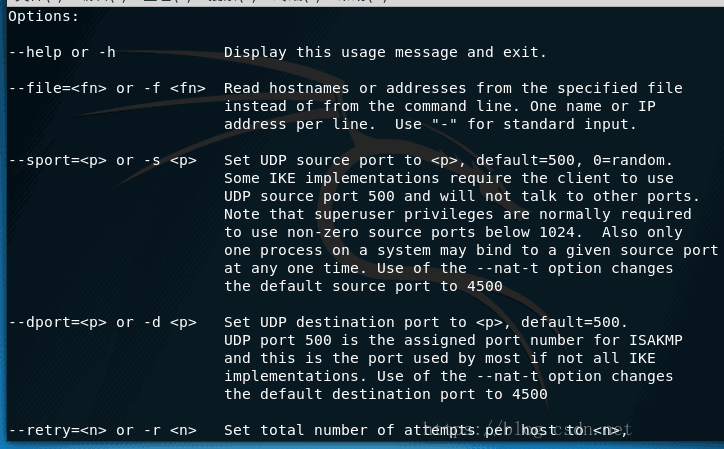This screenshot has width=724, height=449.
Task: Click the line starting "Some IKE implementations require"
Action: (448, 178)
